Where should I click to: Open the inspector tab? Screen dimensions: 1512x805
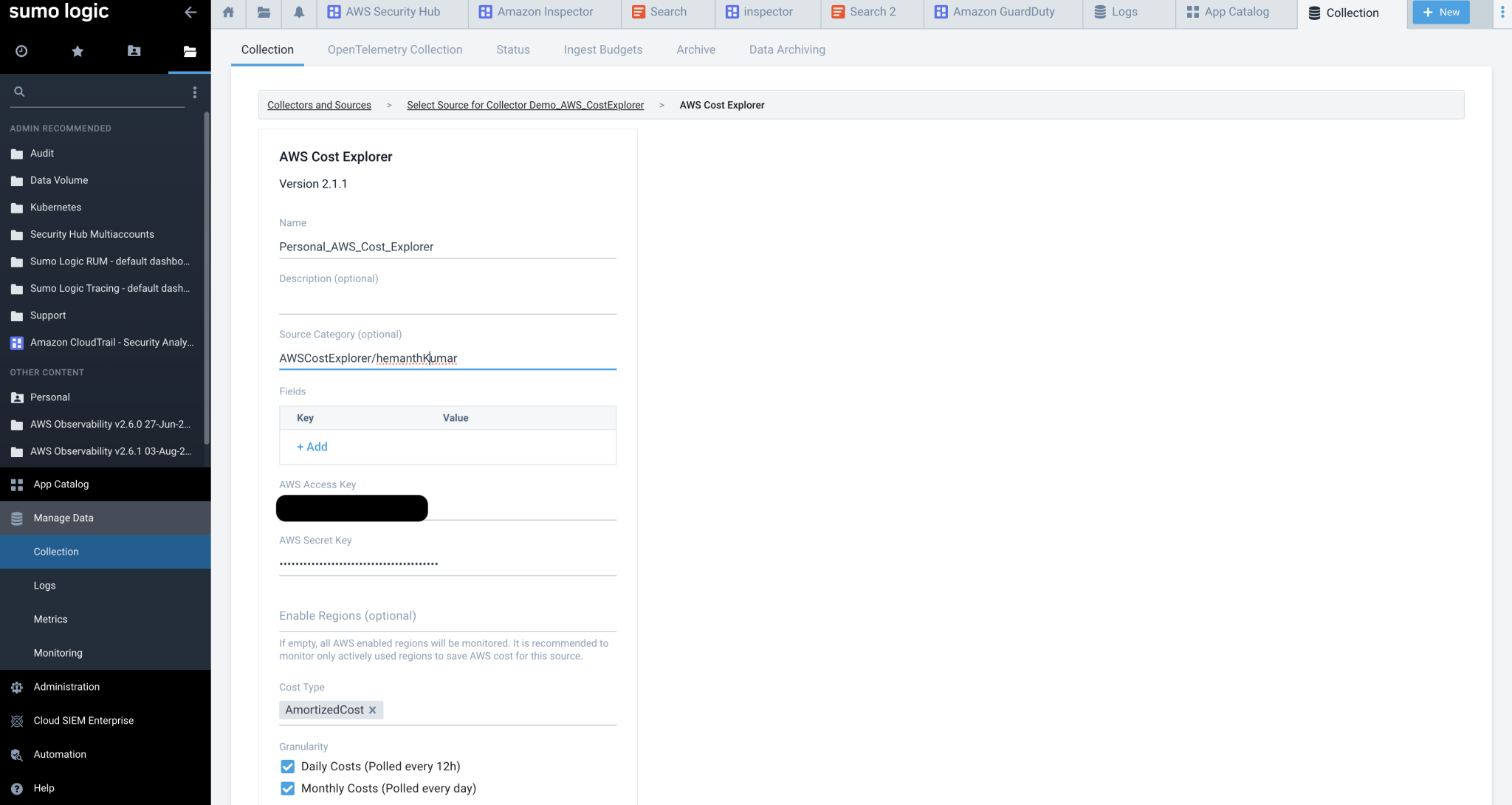[768, 13]
